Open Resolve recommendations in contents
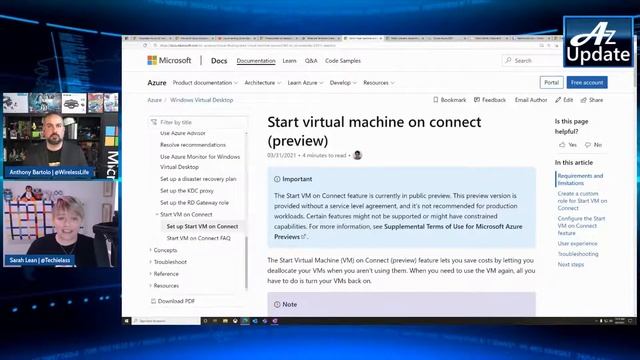Image resolution: width=640 pixels, height=360 pixels. [193, 145]
